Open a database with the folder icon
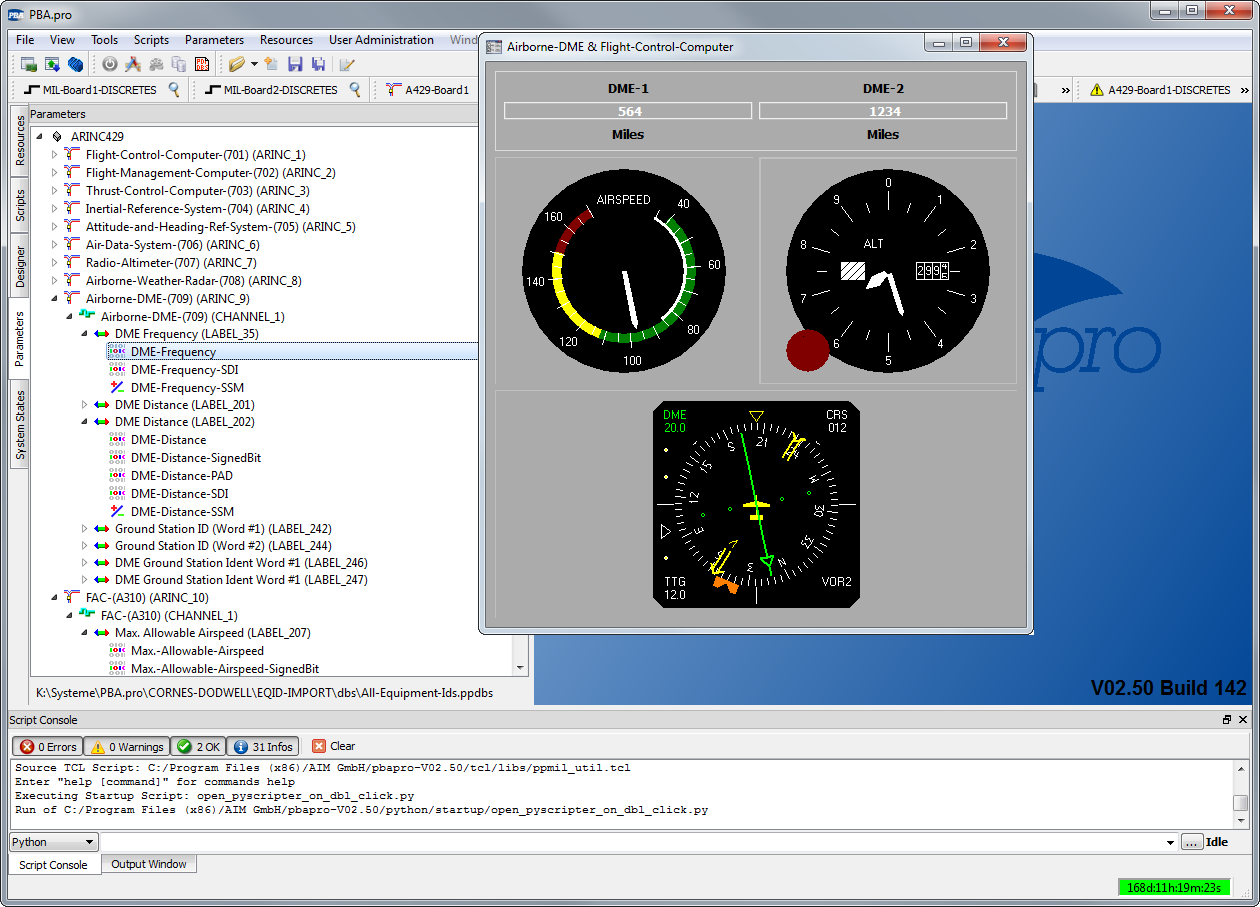The width and height of the screenshot is (1260, 907). coord(236,63)
